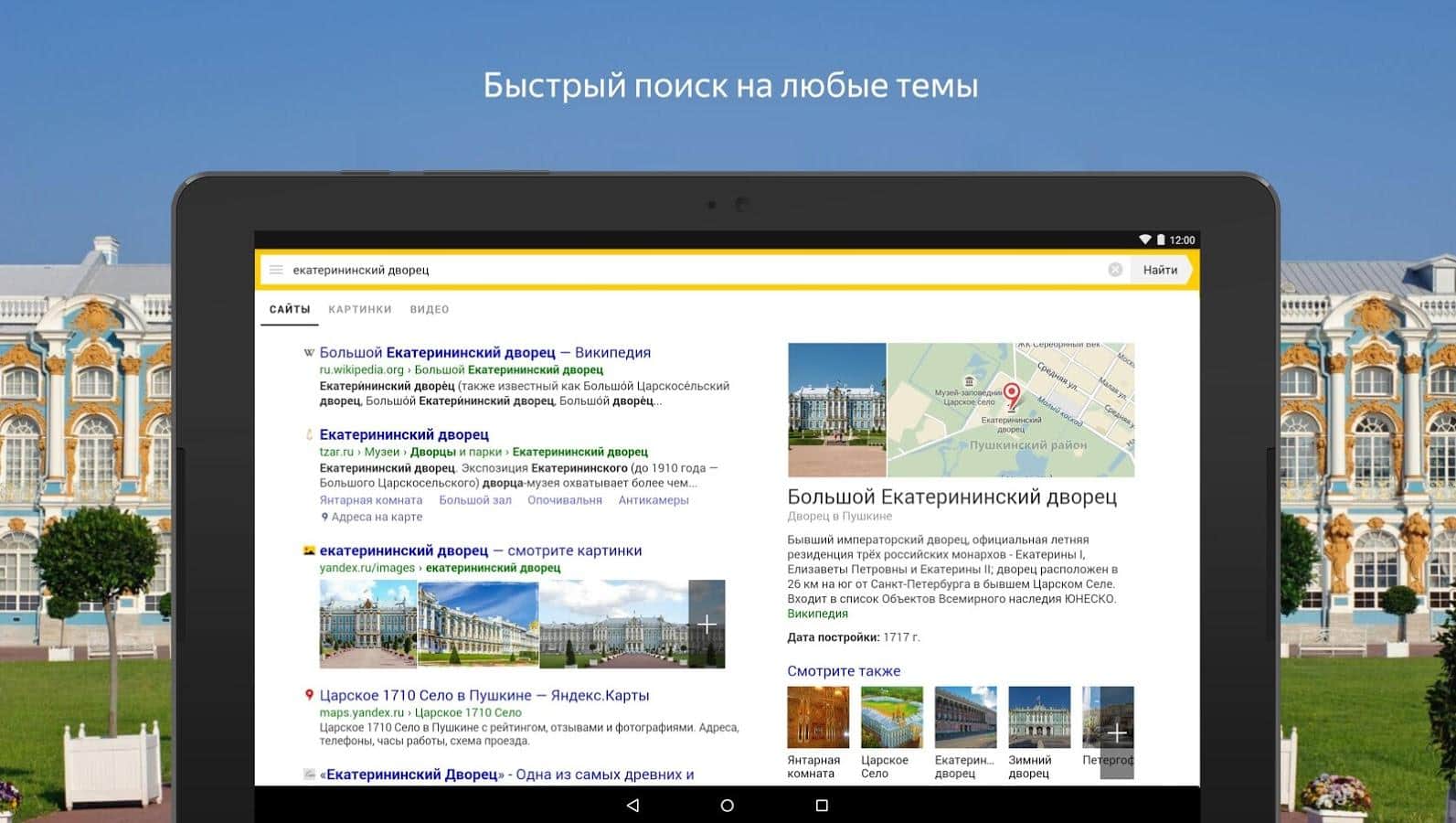Tap the Android back navigation button
Screen dimensions: 1456x823
[632, 806]
